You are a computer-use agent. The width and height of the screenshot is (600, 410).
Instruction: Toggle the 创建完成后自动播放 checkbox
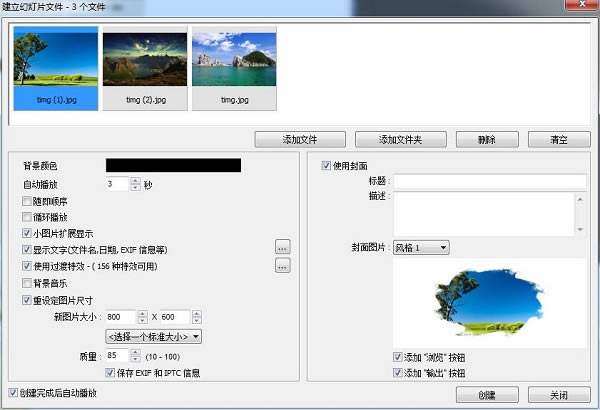coord(13,393)
